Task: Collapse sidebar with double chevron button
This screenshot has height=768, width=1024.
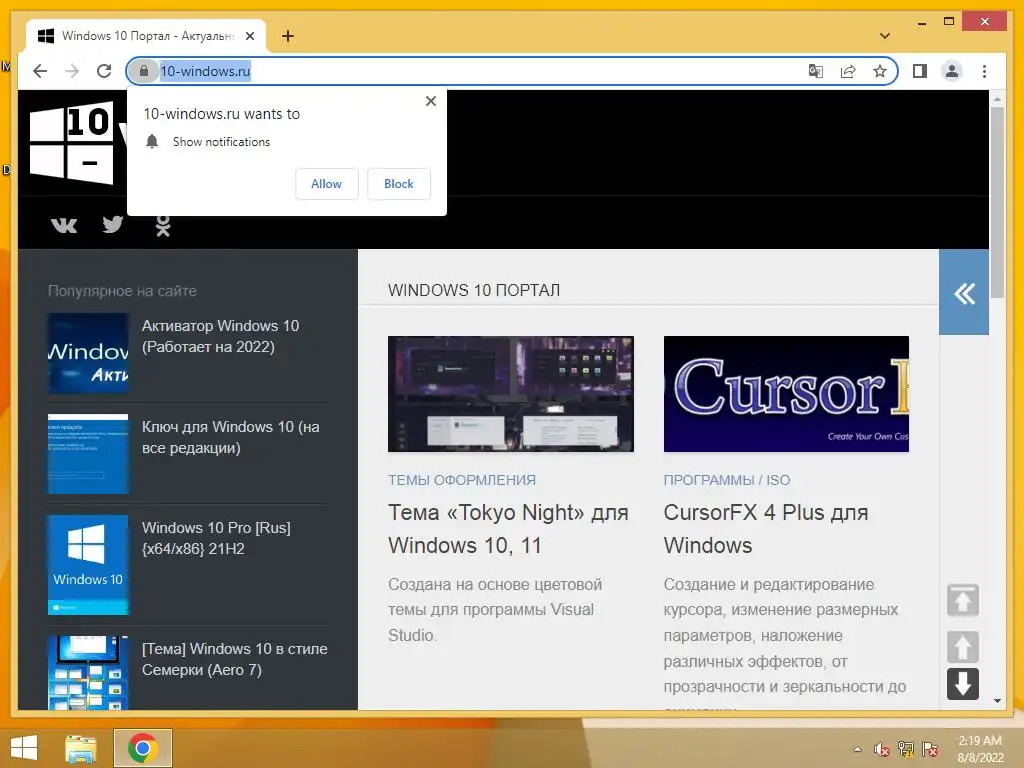Action: pyautogui.click(x=964, y=293)
